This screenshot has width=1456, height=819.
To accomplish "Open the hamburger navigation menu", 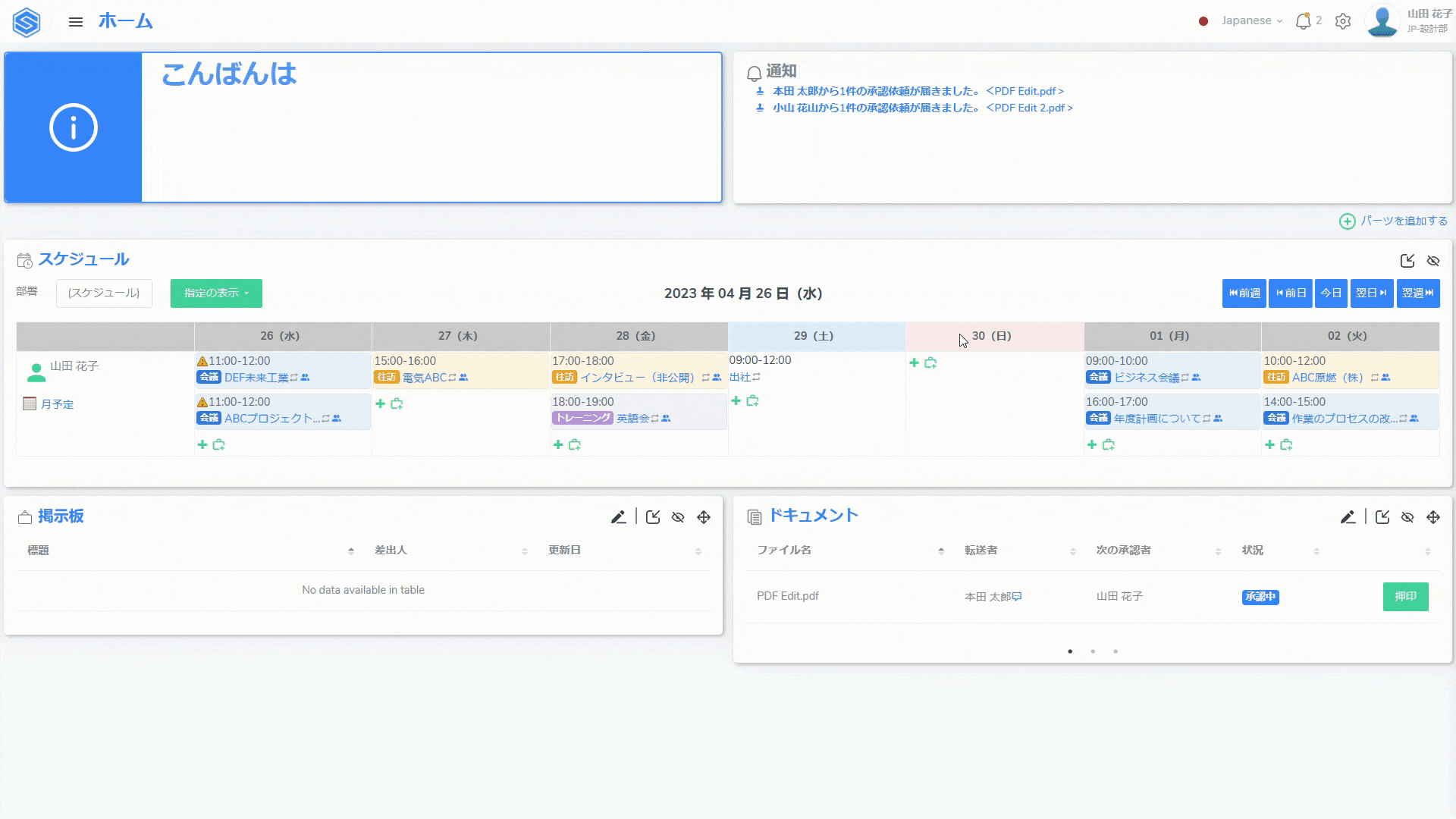I will click(76, 22).
